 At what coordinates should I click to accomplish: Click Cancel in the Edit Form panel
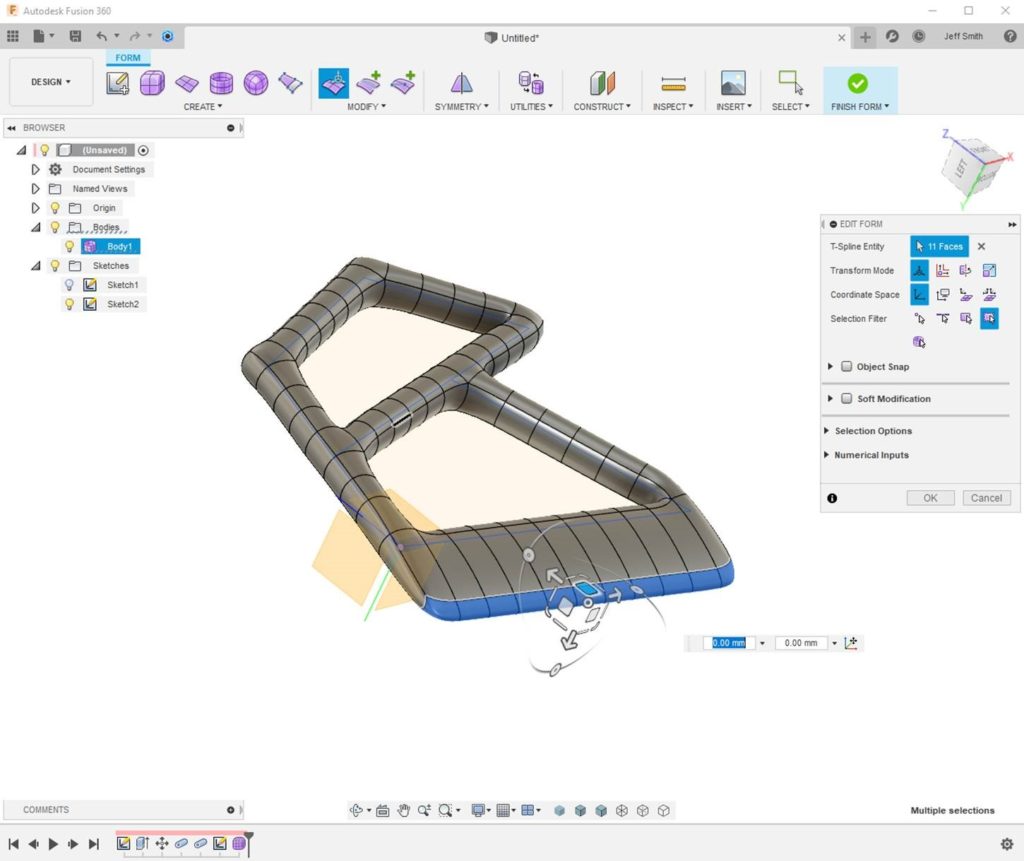click(985, 498)
